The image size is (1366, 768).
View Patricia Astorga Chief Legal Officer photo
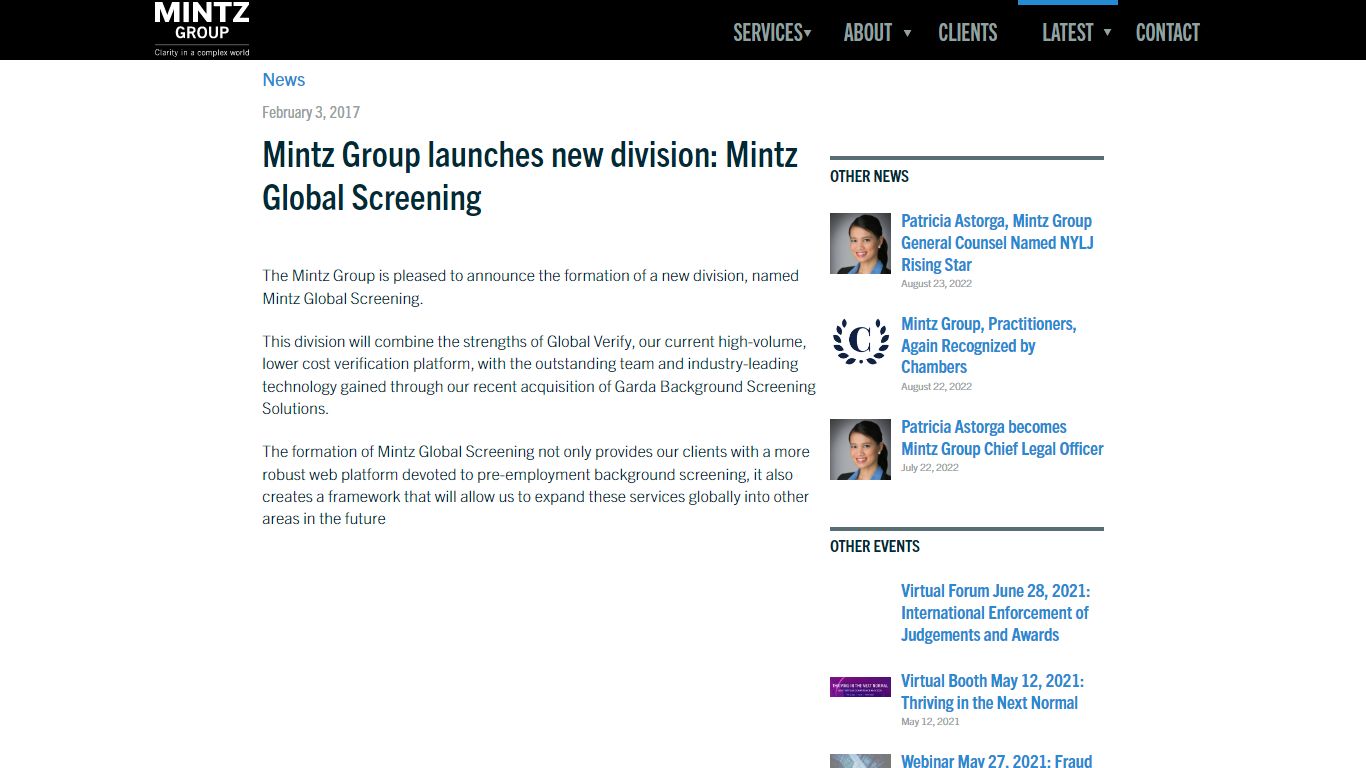tap(860, 449)
